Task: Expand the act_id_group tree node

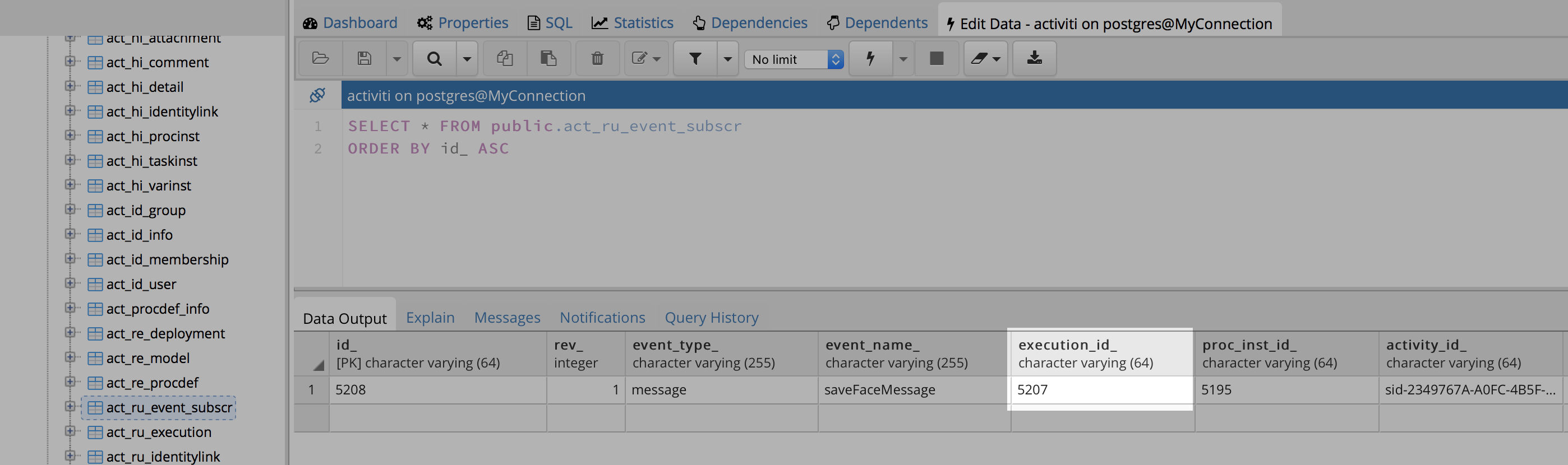Action: point(70,209)
